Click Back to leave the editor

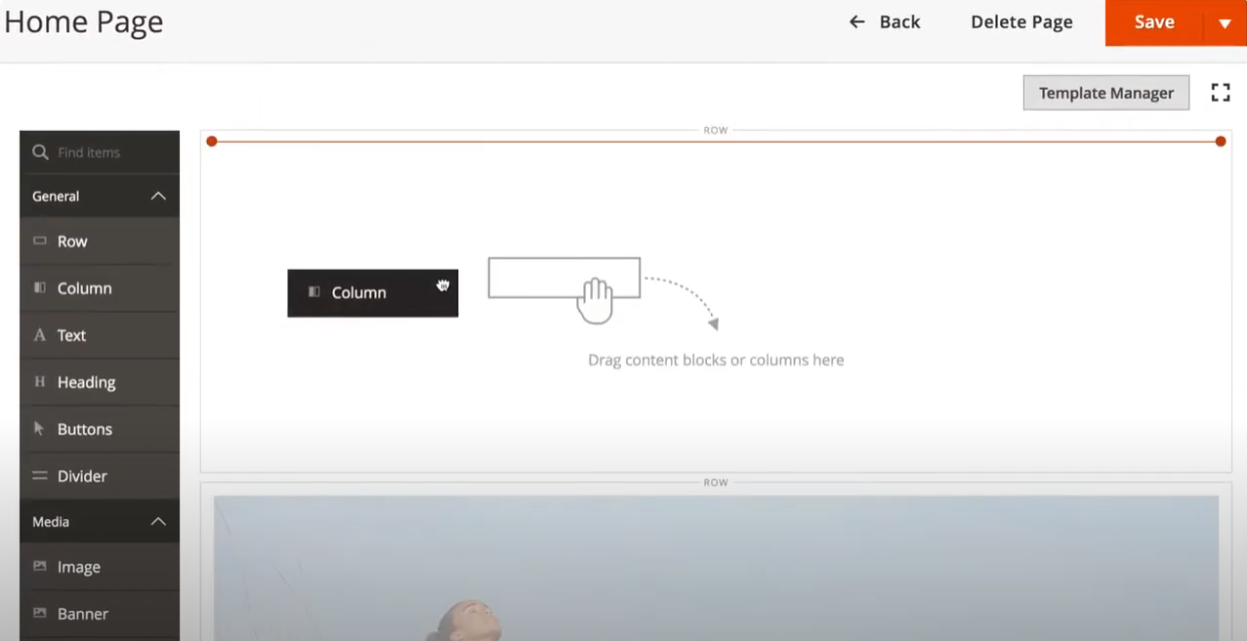885,21
